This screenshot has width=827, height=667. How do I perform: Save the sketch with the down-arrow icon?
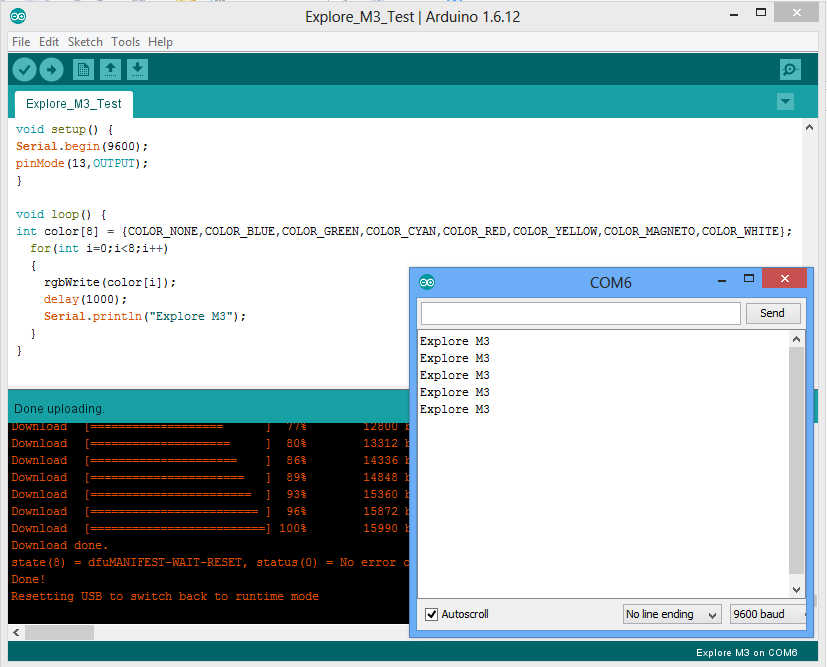coord(137,70)
